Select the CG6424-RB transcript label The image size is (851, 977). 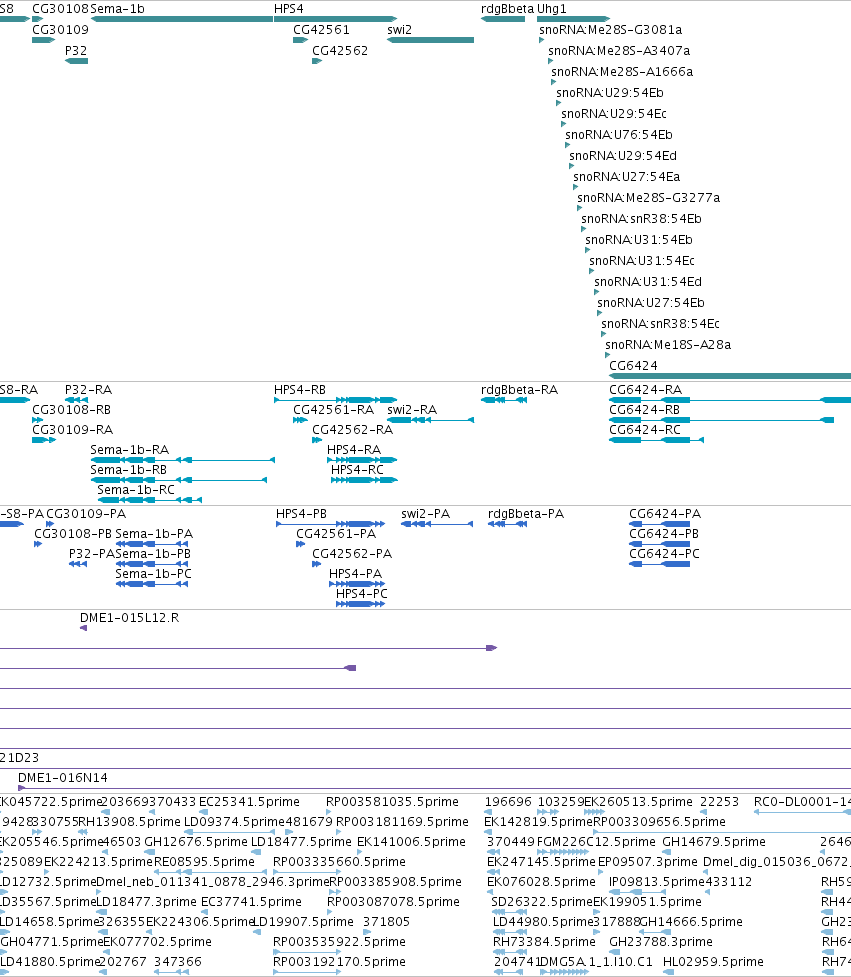coord(645,409)
